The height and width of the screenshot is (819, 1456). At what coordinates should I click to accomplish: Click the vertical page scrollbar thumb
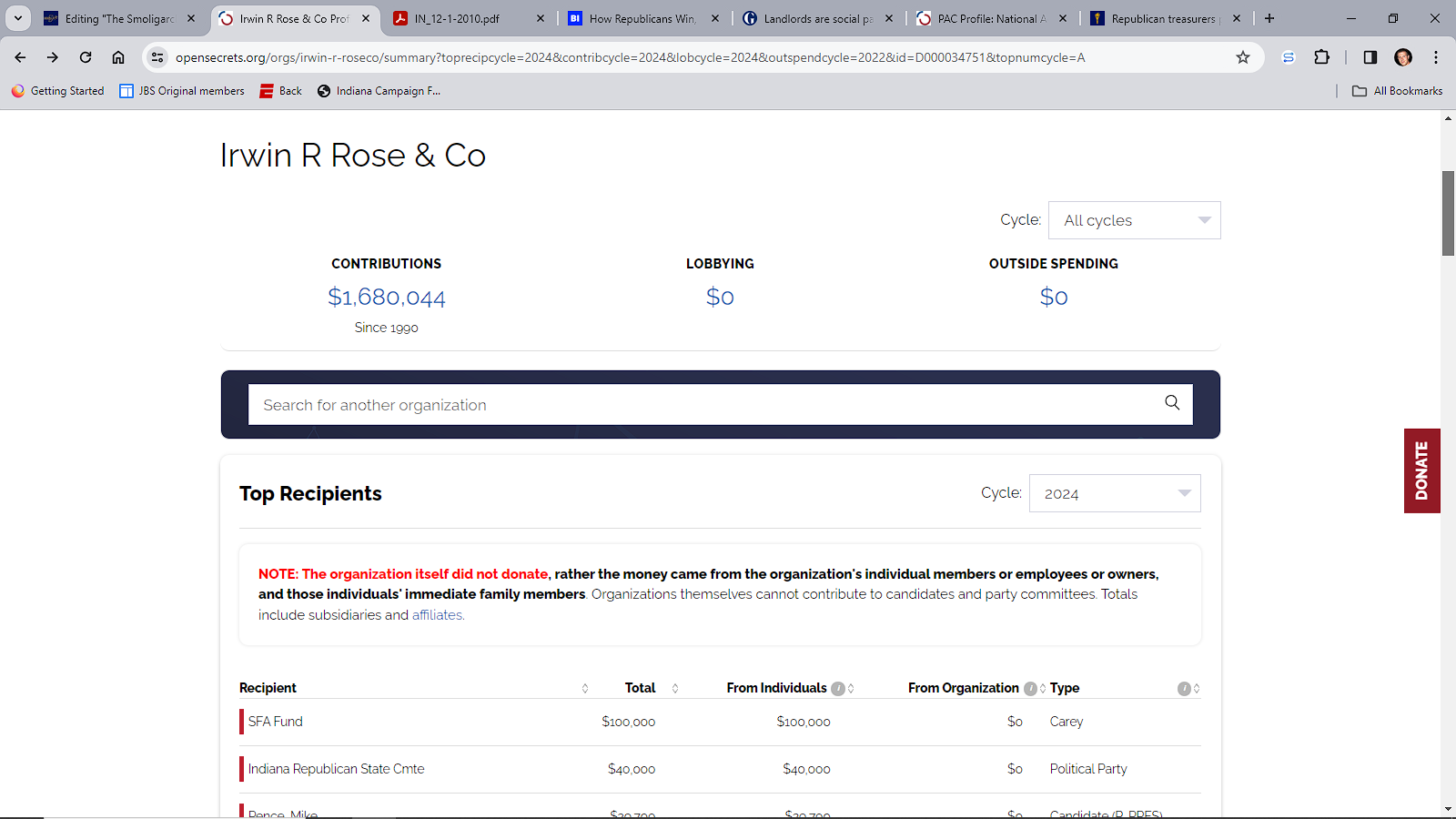click(1448, 213)
